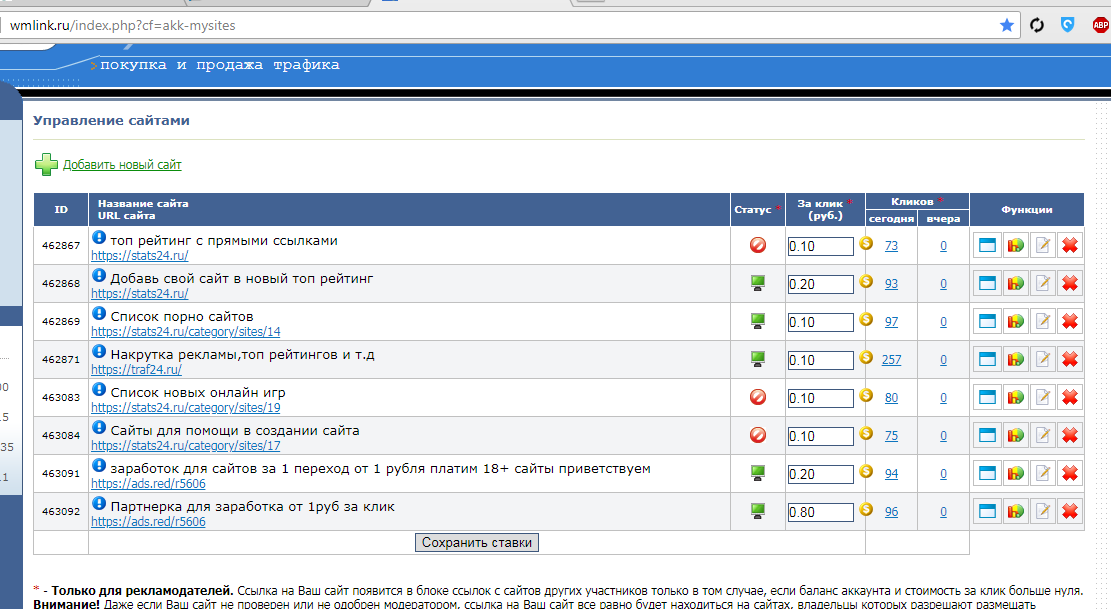Click the blue shield extension icon
The image size is (1111, 609).
[1068, 25]
